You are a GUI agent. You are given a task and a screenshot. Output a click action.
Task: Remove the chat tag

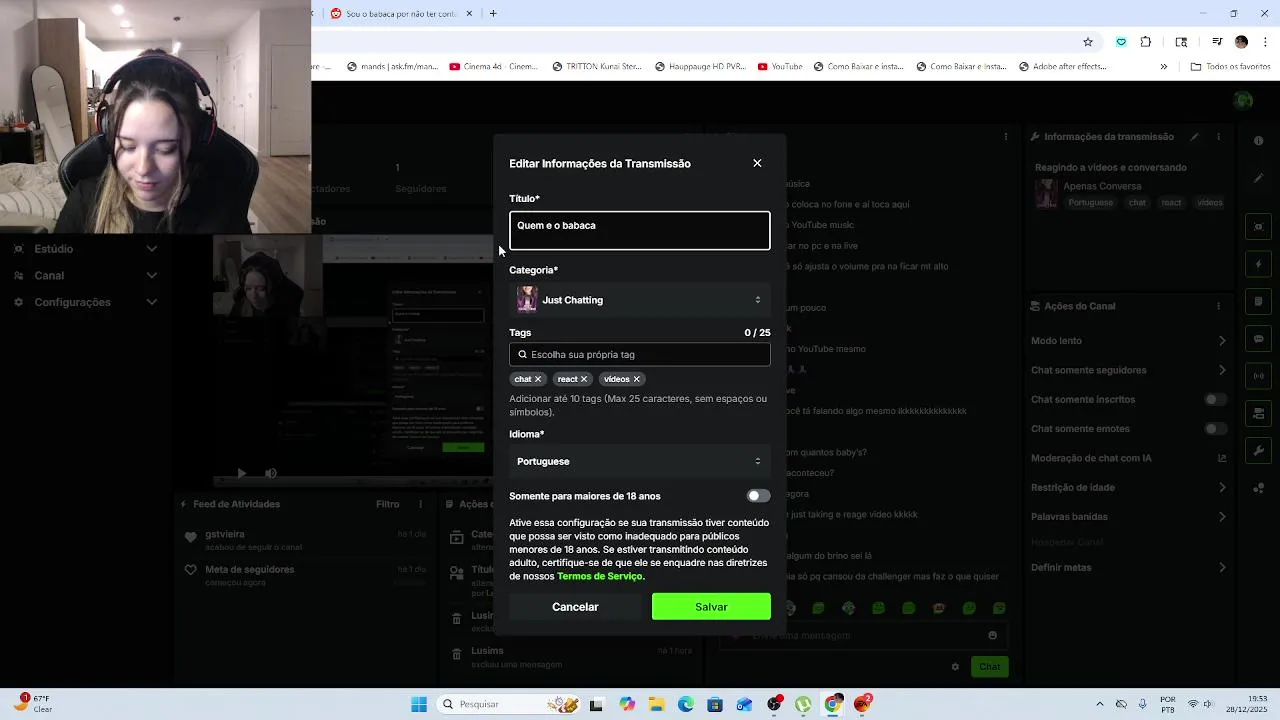click(x=538, y=379)
